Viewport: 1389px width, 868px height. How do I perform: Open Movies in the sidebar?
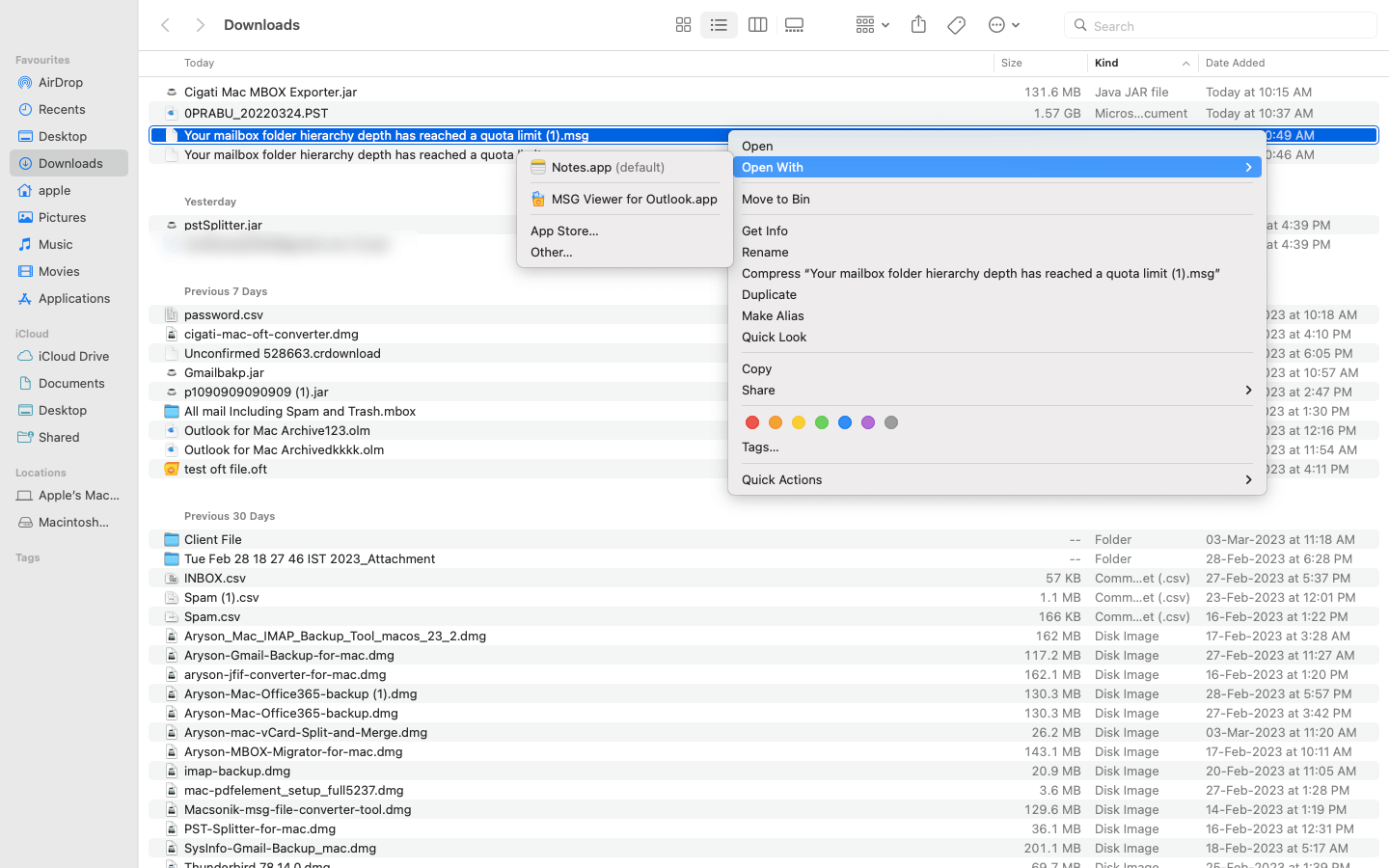point(68,271)
